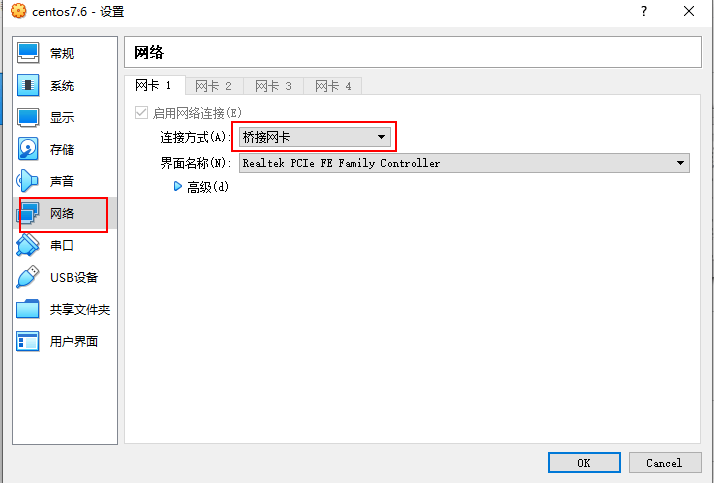The height and width of the screenshot is (483, 714).
Task: Open the 显示 display monitor icon
Action: [28, 117]
